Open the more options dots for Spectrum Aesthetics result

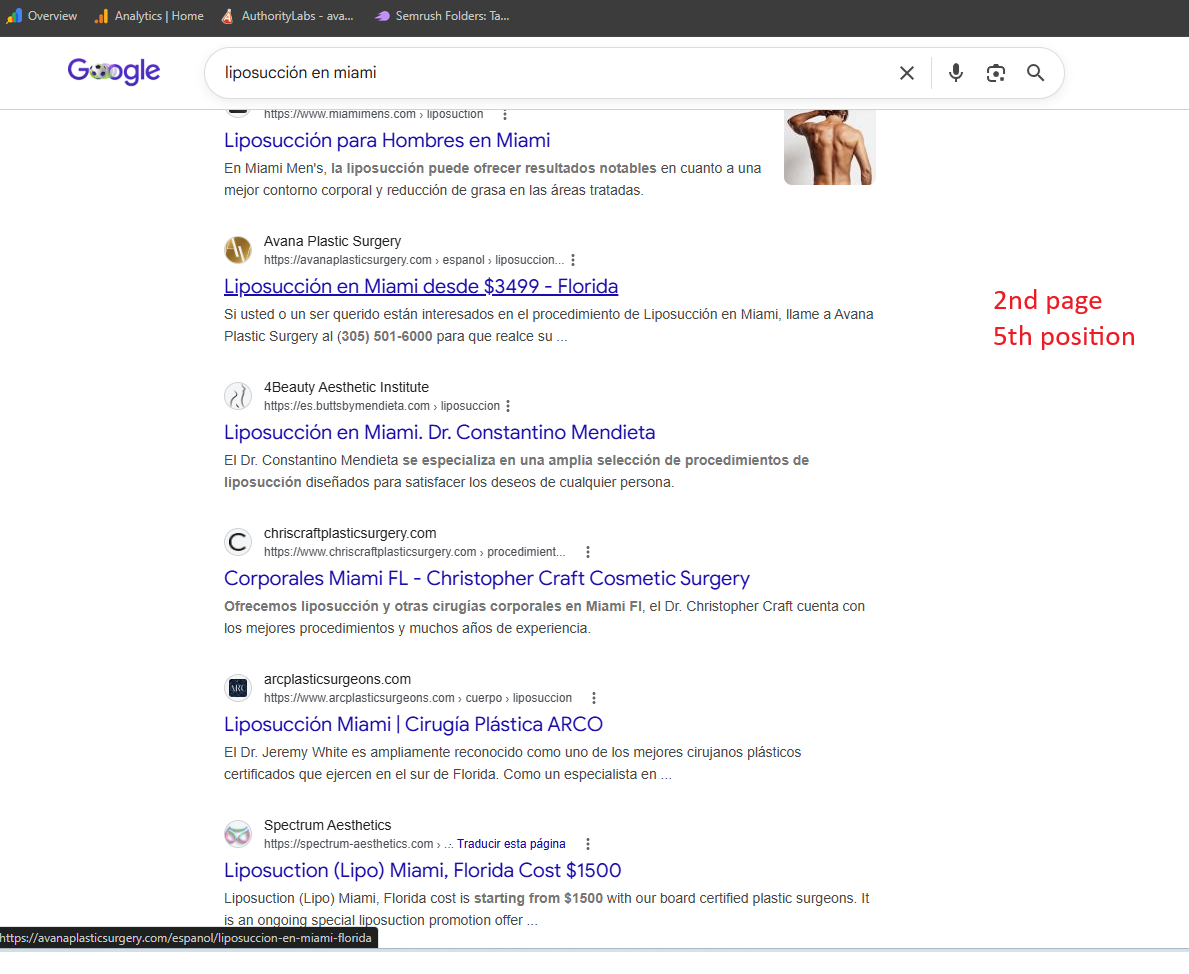(588, 844)
